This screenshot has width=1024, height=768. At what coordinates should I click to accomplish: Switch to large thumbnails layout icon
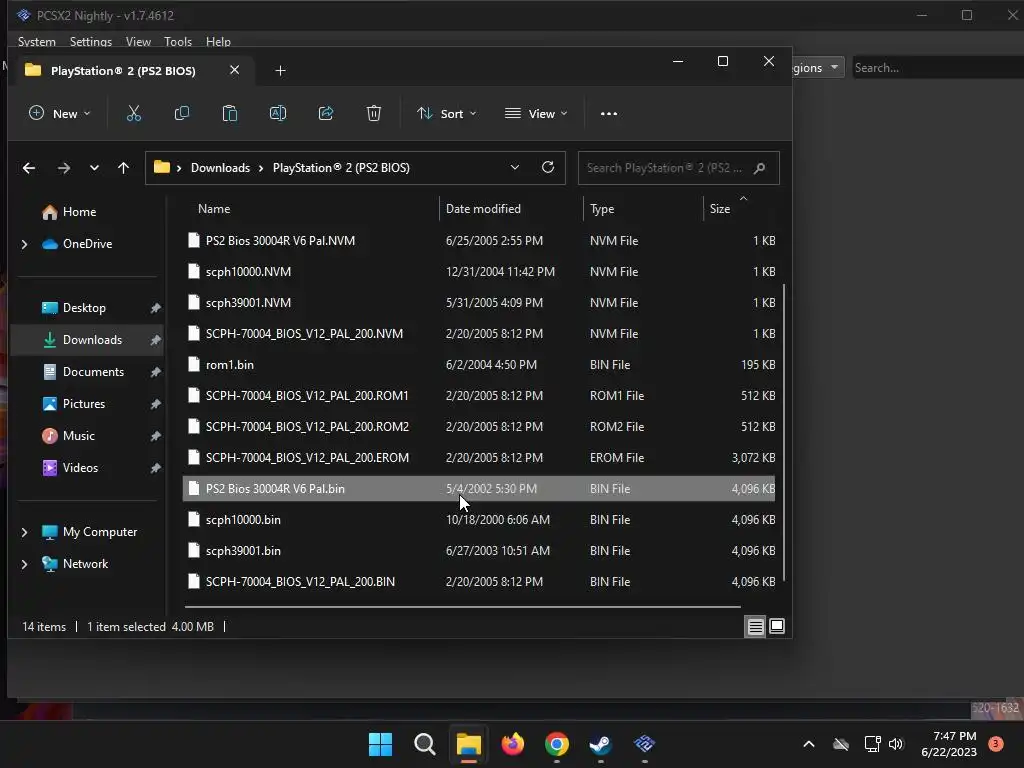pyautogui.click(x=777, y=626)
